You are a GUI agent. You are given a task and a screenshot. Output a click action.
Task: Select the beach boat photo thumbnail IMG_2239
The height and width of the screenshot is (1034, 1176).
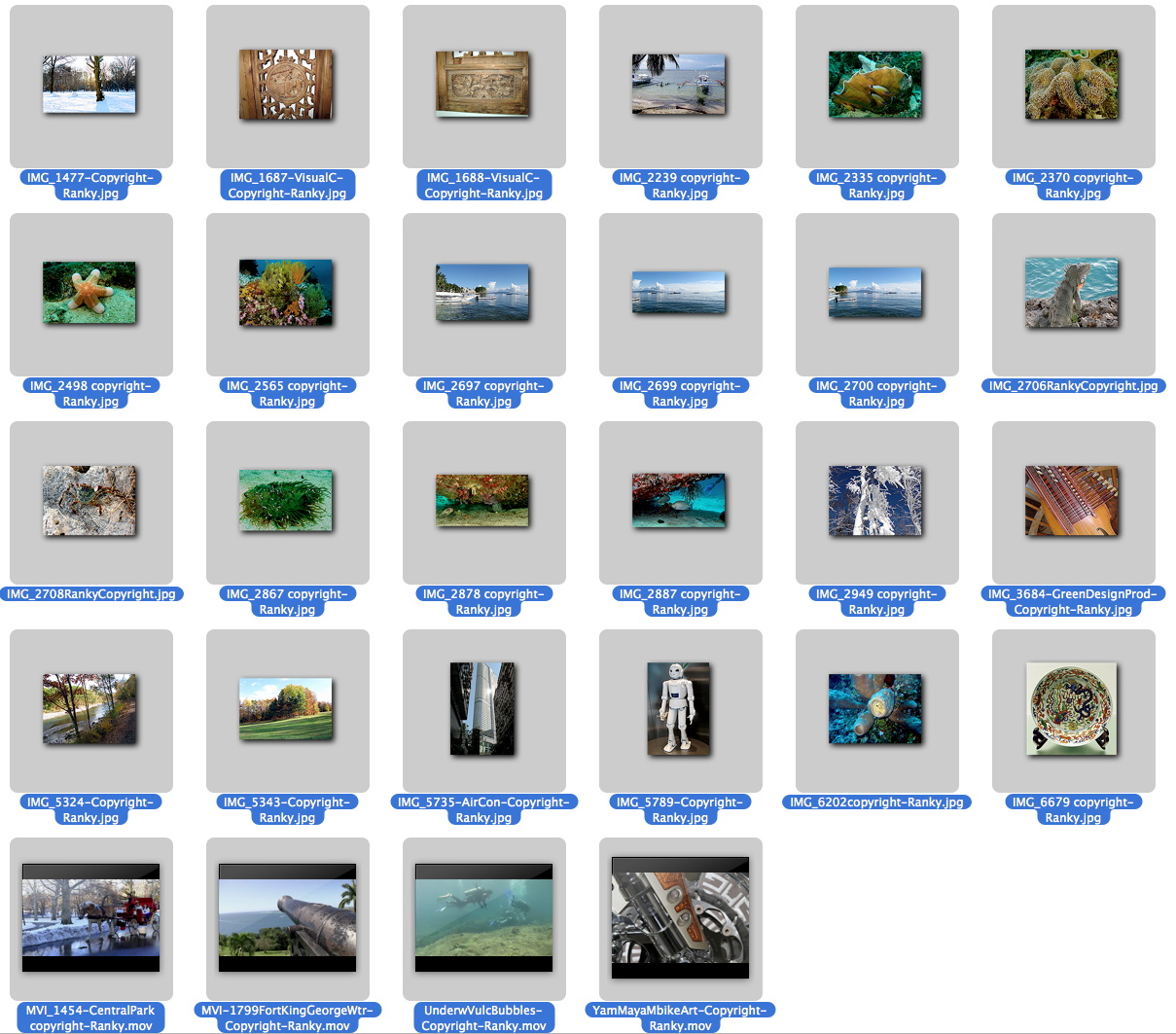680,85
